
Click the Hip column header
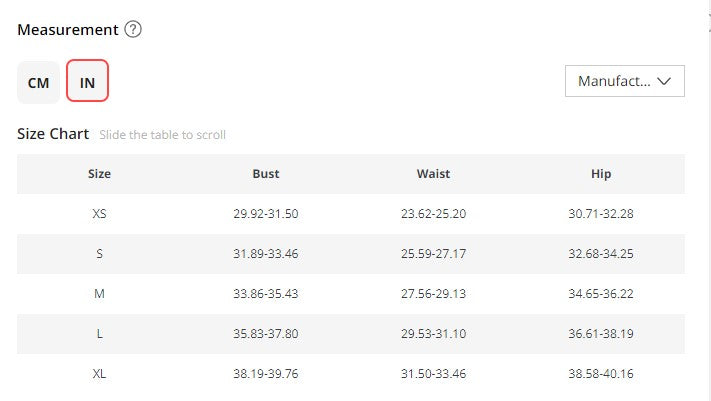tap(601, 174)
